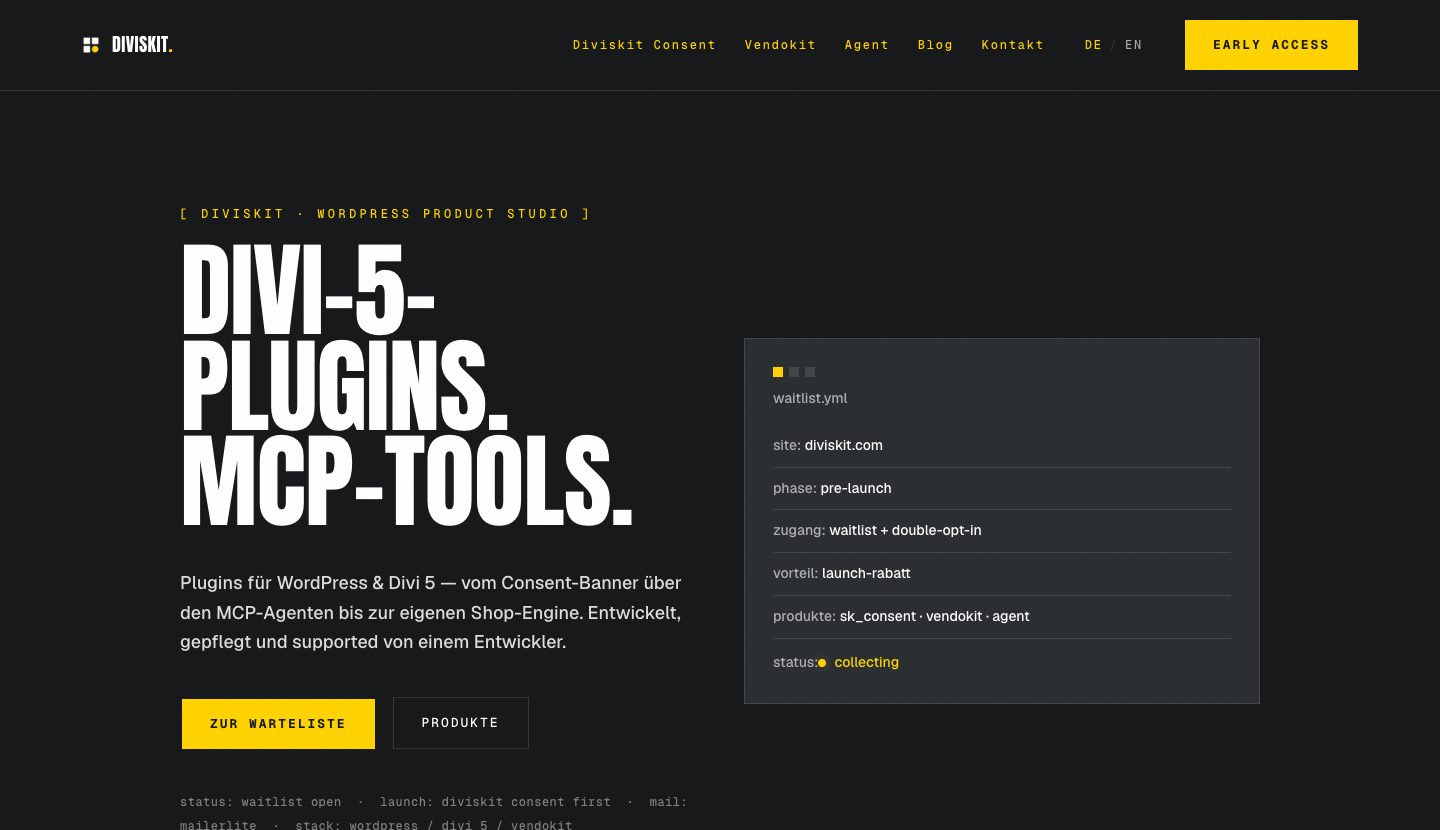Image resolution: width=1440 pixels, height=830 pixels.
Task: Open the Kontakt page
Action: coord(1012,45)
